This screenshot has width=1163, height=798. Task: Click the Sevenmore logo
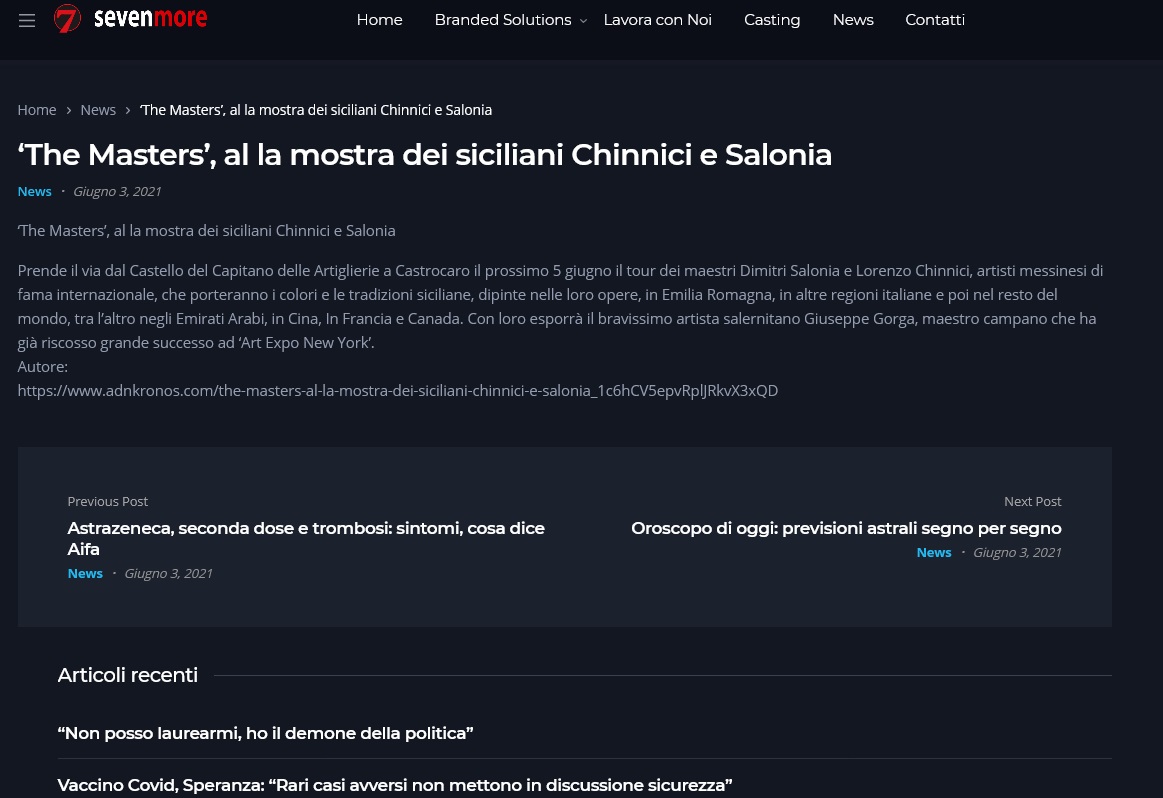click(131, 19)
